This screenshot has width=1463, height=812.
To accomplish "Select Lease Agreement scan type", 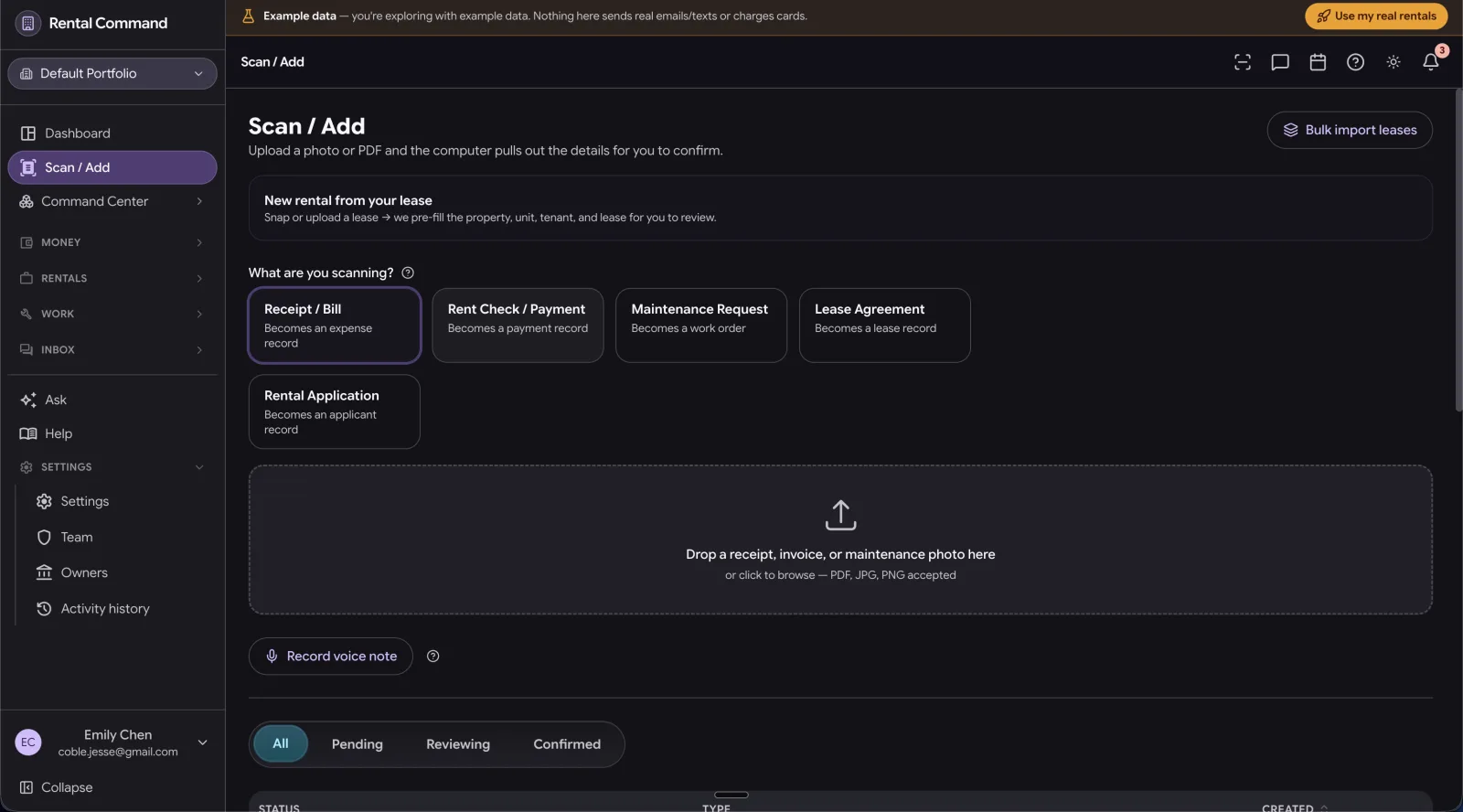I will (885, 326).
